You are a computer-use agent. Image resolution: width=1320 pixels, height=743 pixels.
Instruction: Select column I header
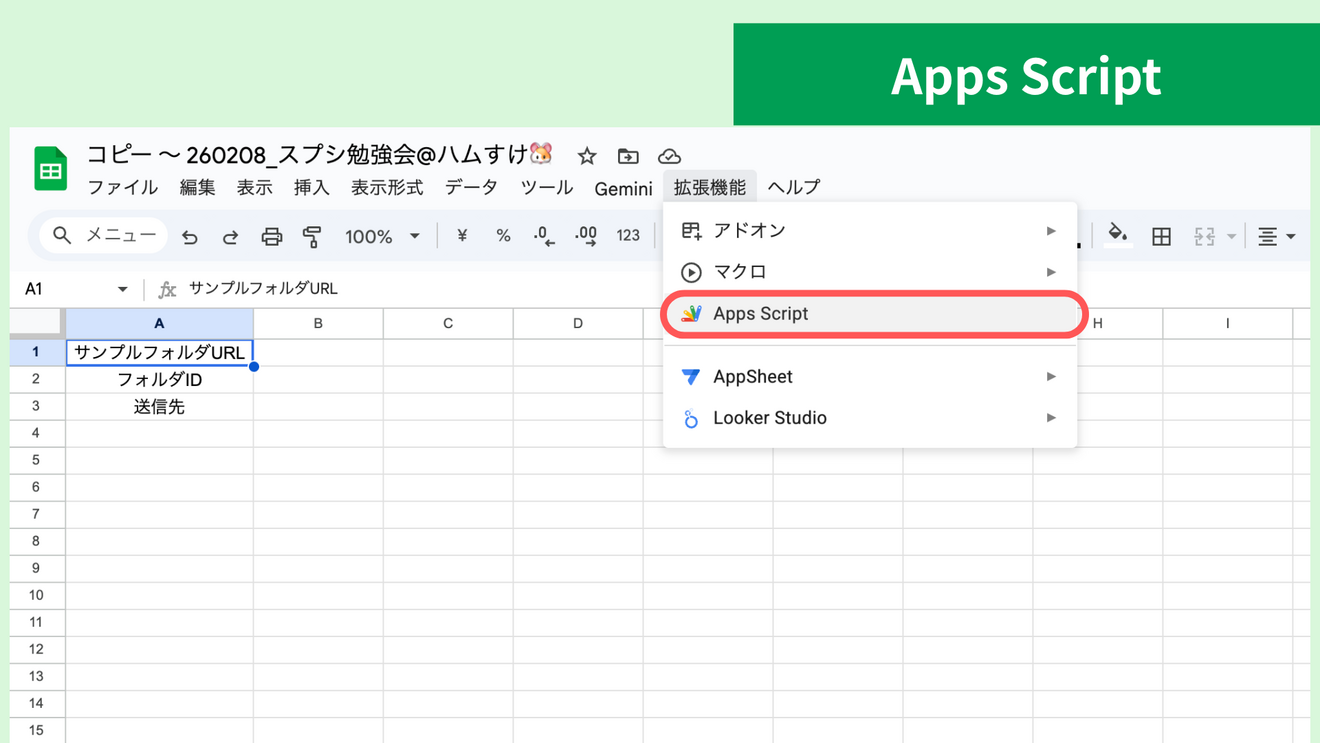[x=1228, y=324]
